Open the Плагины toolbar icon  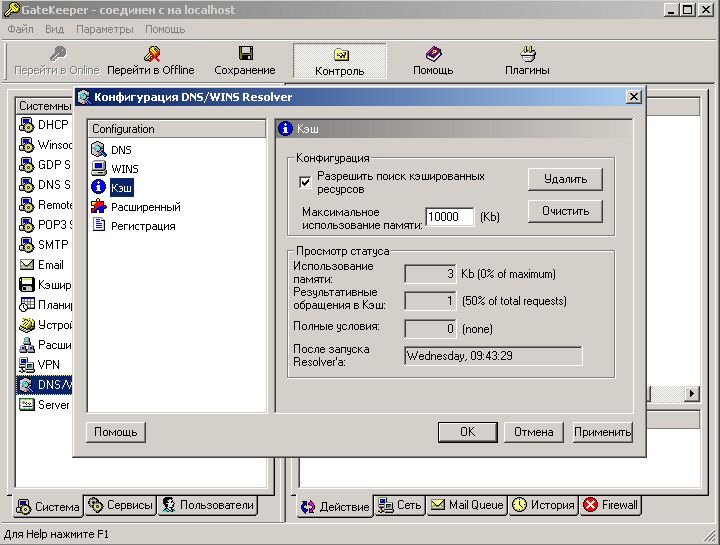click(528, 54)
